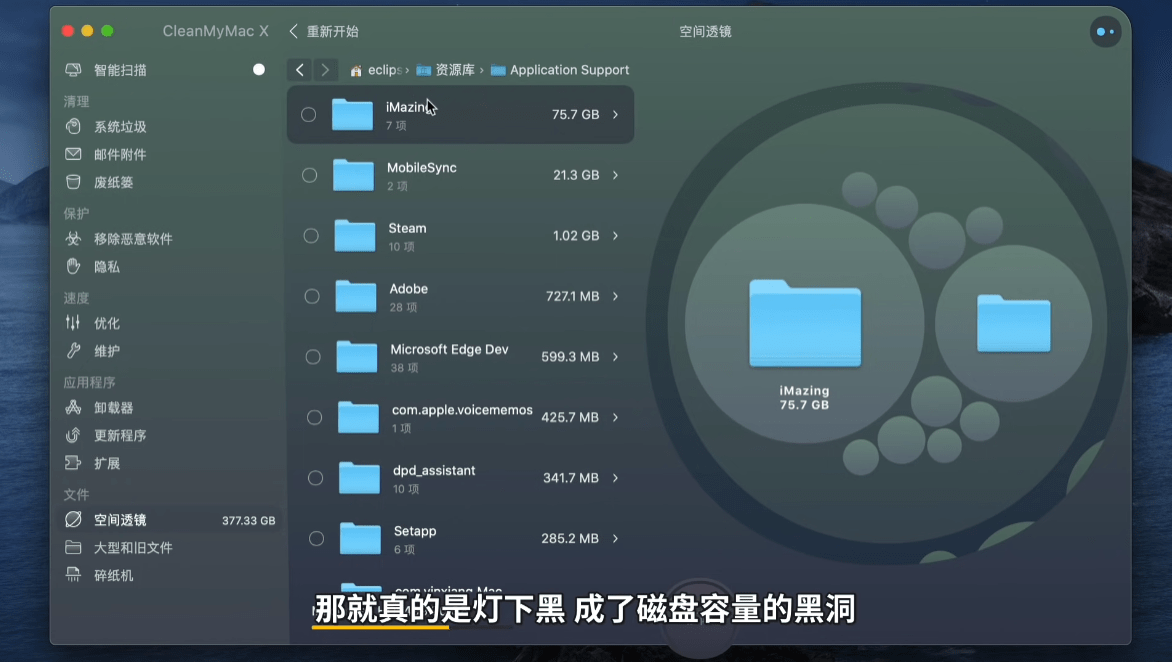The width and height of the screenshot is (1172, 662).
Task: Click the Steam folder icon
Action: coord(354,235)
